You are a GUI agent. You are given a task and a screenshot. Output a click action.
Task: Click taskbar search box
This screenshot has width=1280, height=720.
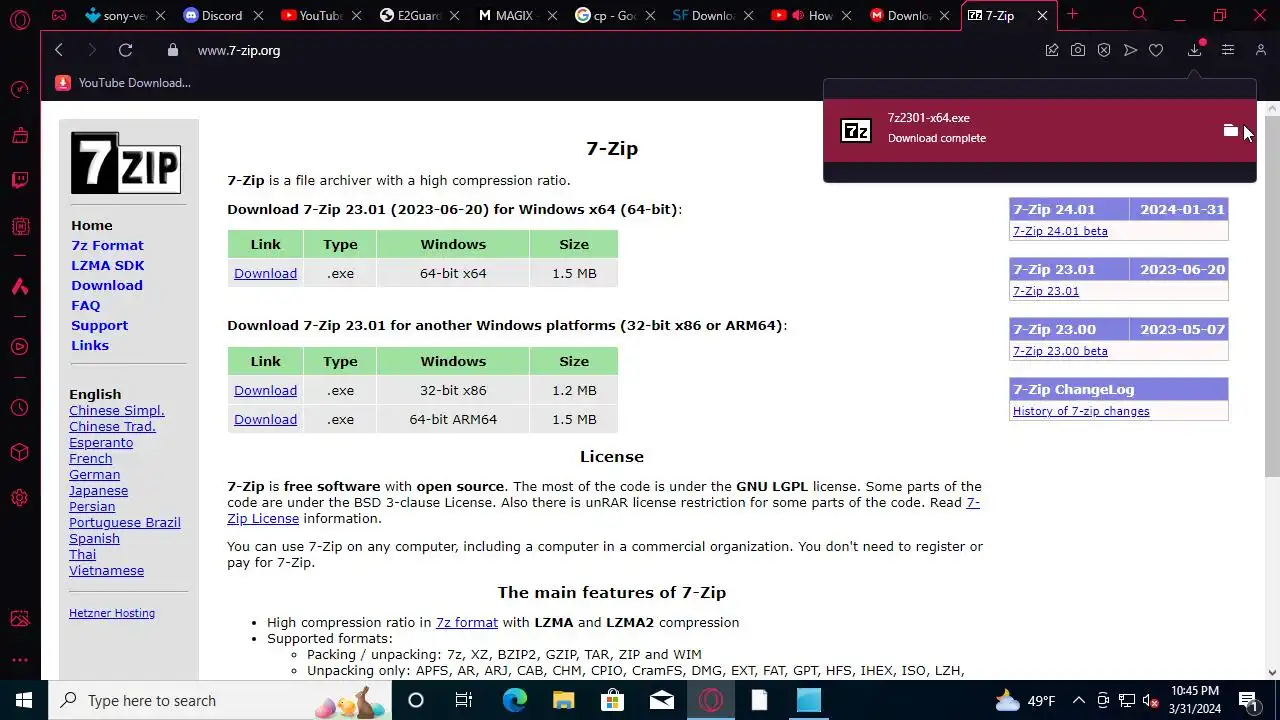220,700
